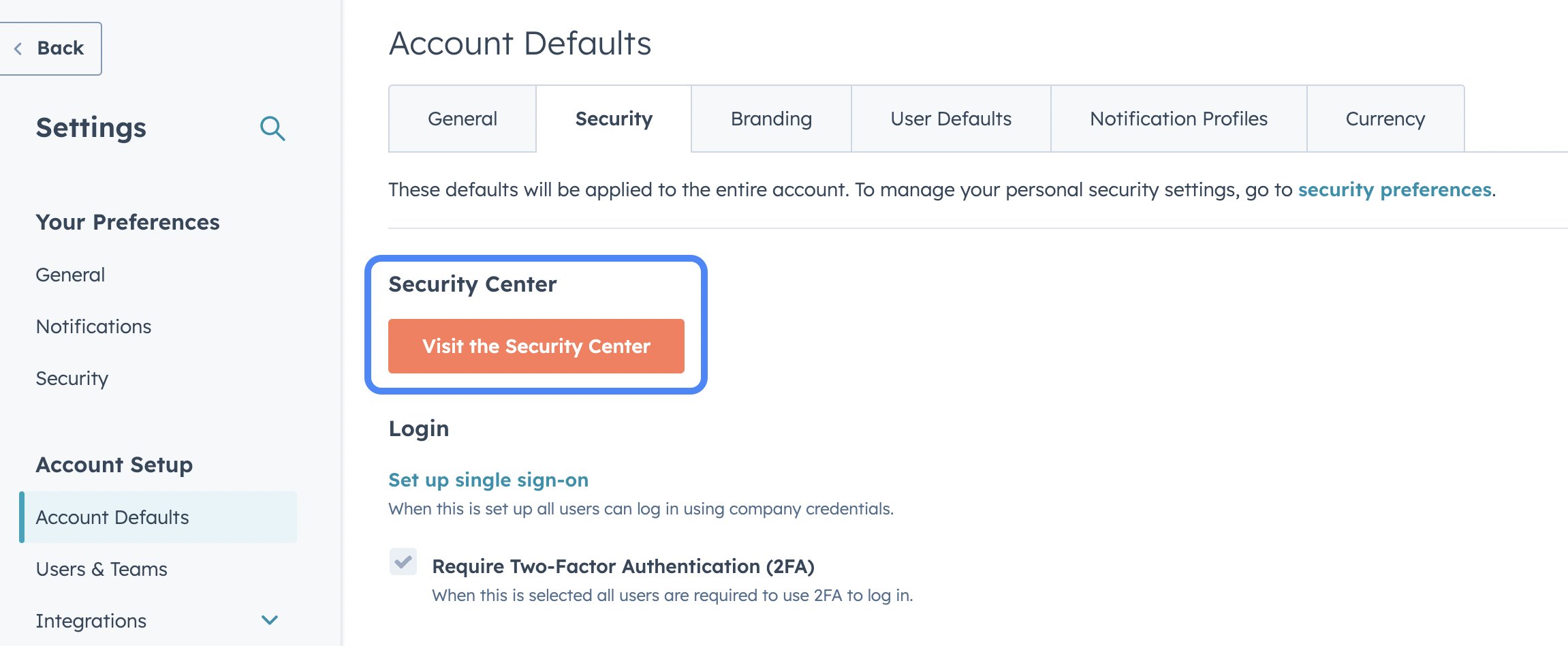Set up single sign-on

(488, 480)
